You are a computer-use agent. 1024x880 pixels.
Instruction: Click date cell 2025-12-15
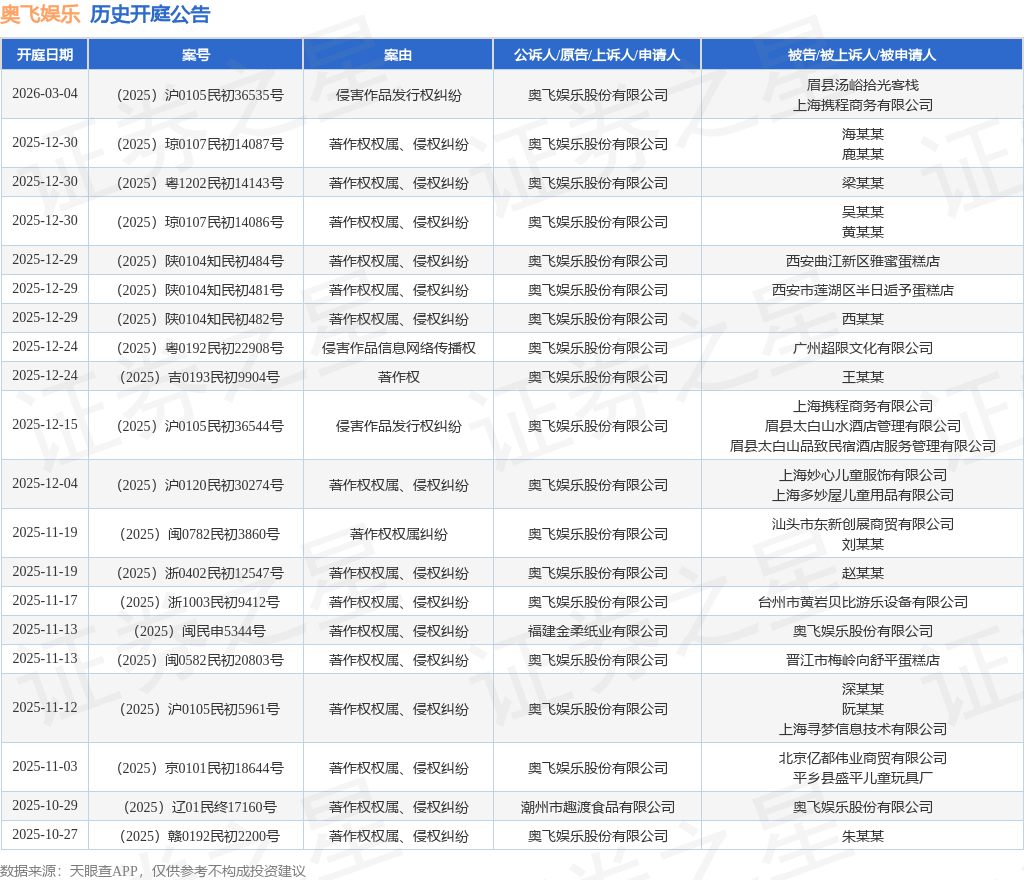[x=44, y=425]
